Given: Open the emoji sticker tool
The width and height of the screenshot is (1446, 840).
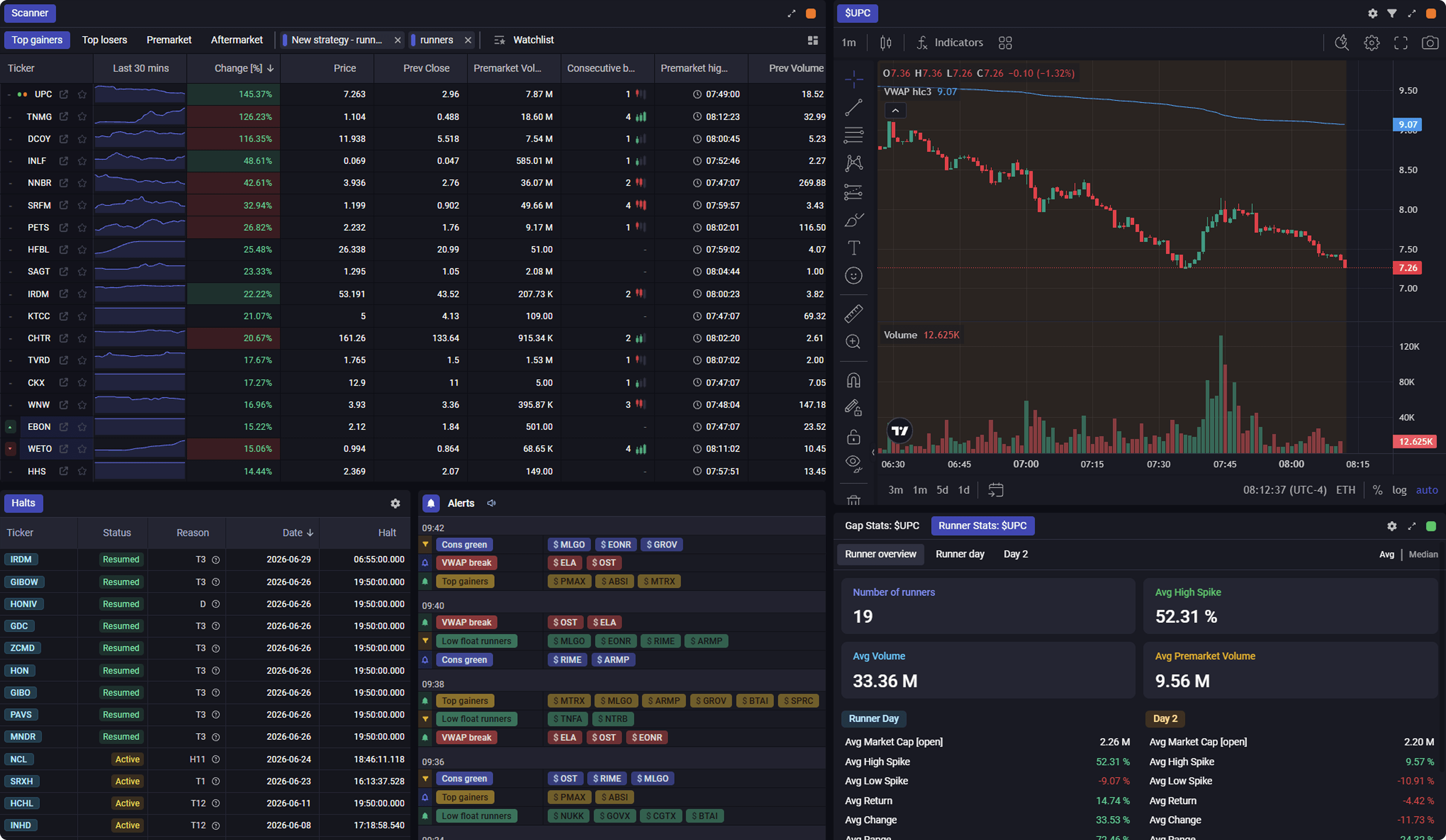Looking at the screenshot, I should [853, 276].
